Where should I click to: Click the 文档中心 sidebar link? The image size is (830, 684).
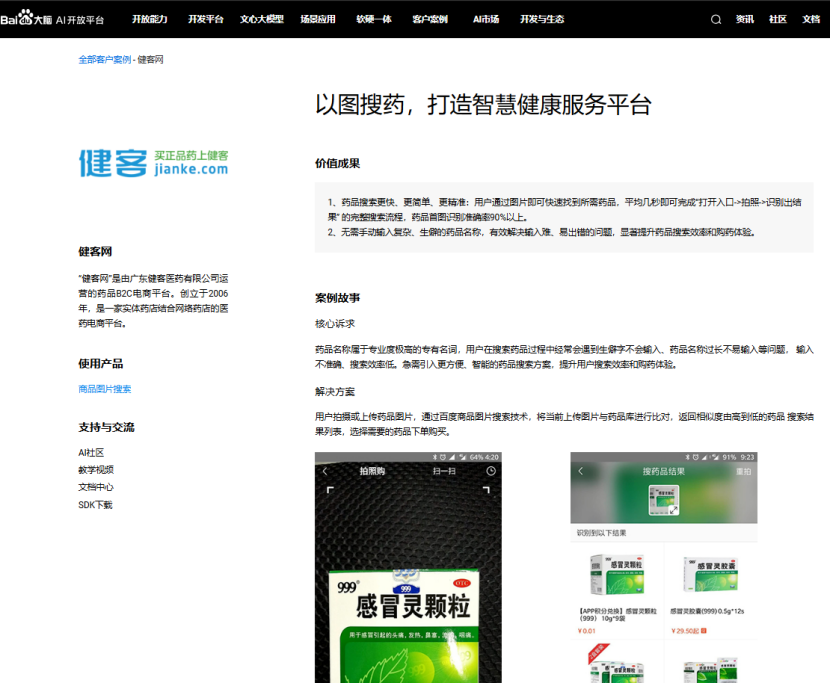point(95,486)
